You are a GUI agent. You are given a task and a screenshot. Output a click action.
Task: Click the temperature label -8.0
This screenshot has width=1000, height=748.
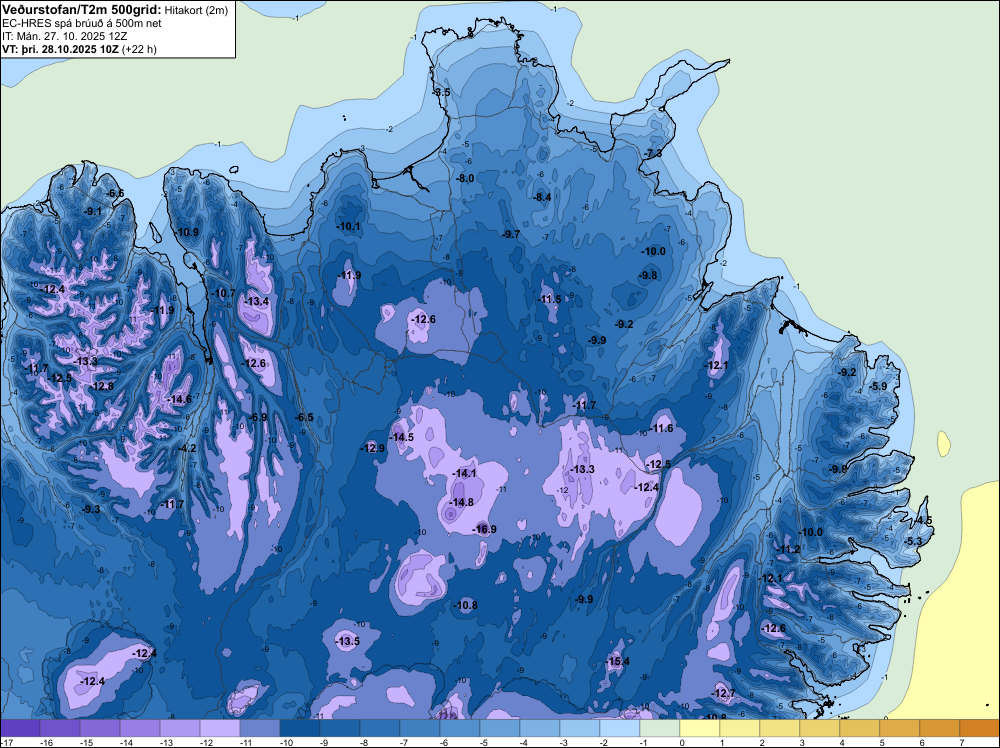pyautogui.click(x=465, y=179)
